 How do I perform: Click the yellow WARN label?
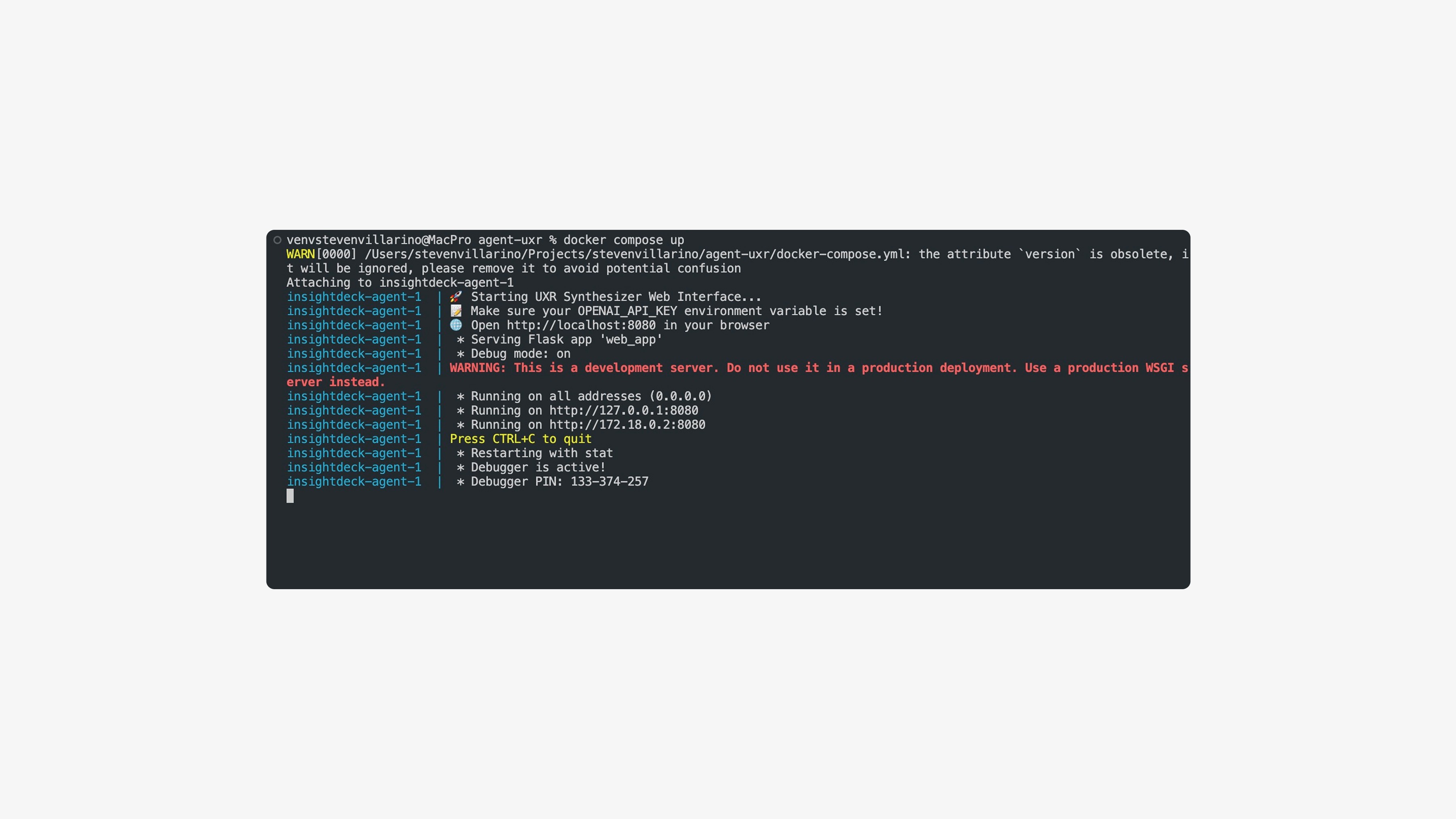click(x=300, y=255)
